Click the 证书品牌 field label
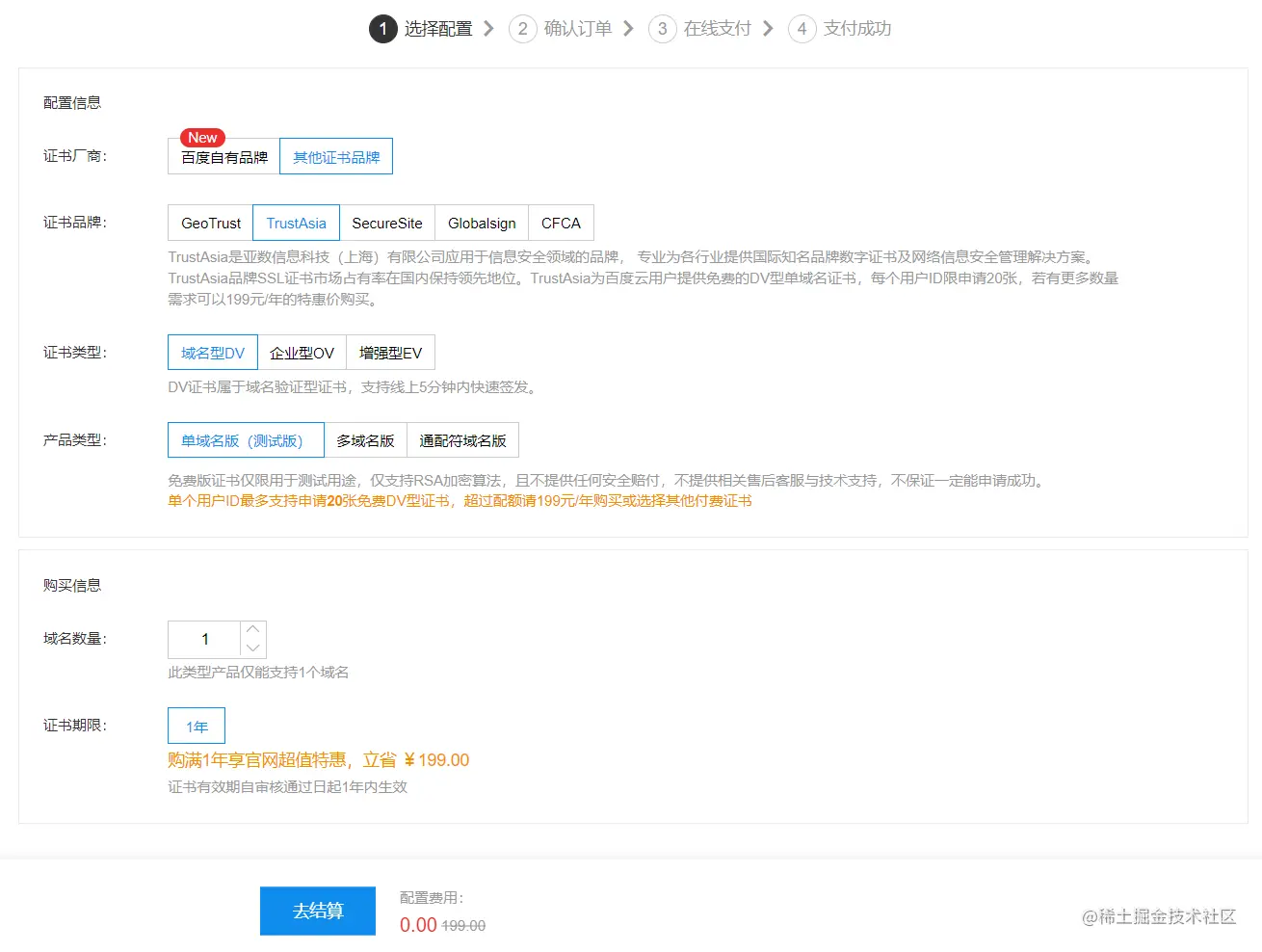This screenshot has height=952, width=1262. [x=75, y=223]
